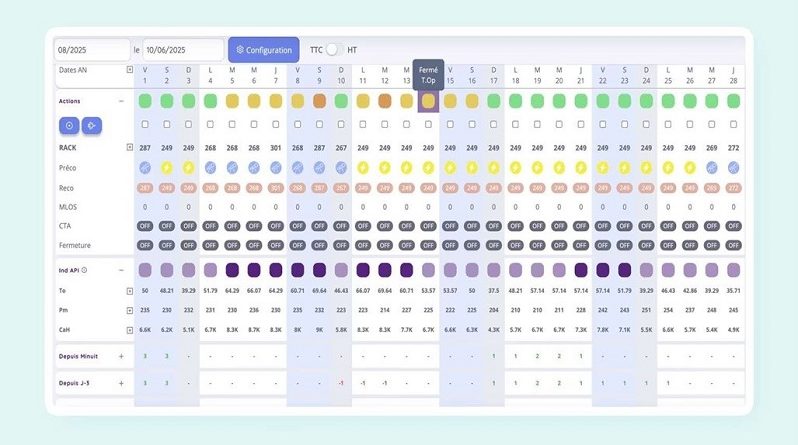Click the blue Préco icon for day 28

[x=734, y=168]
